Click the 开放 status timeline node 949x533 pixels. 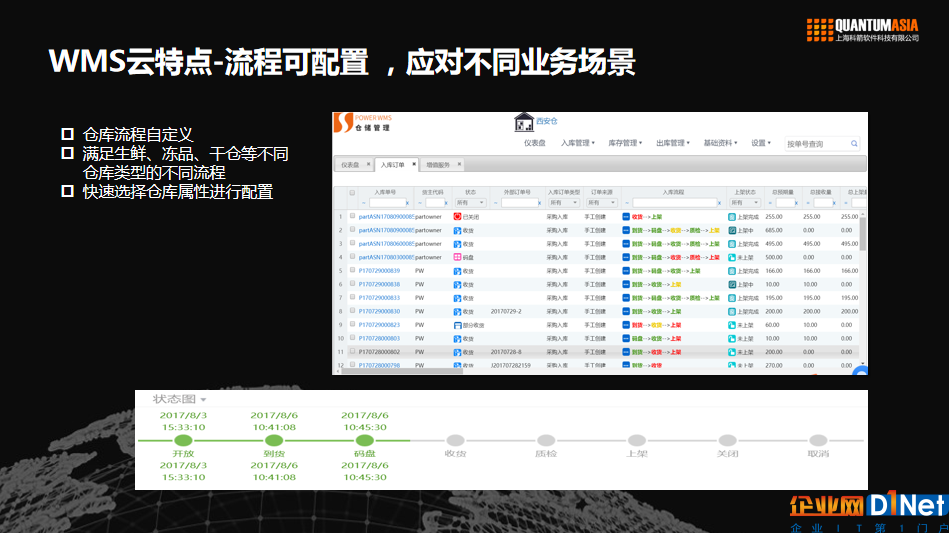183,440
